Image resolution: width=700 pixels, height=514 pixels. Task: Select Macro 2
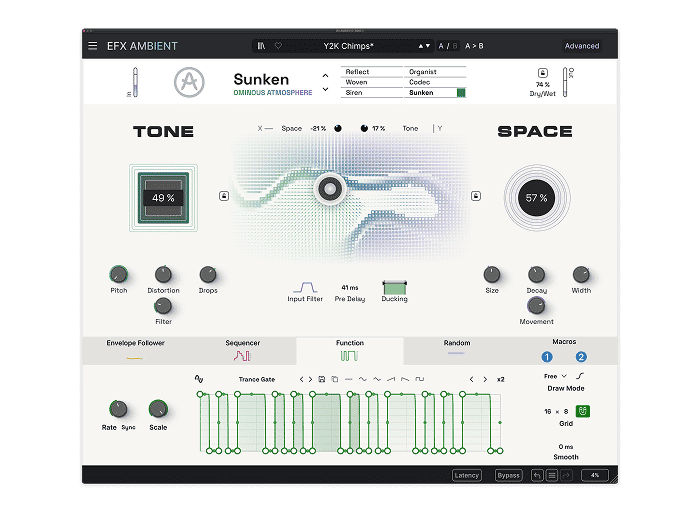click(581, 357)
